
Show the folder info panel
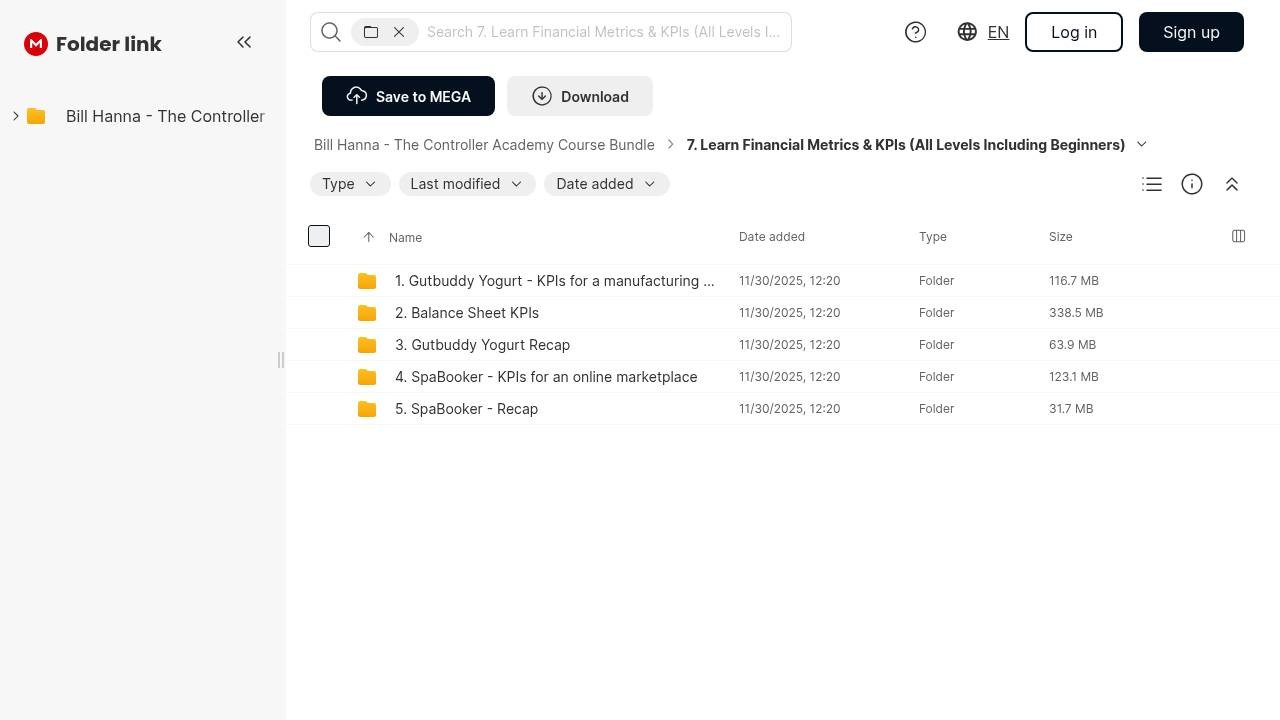click(1192, 184)
